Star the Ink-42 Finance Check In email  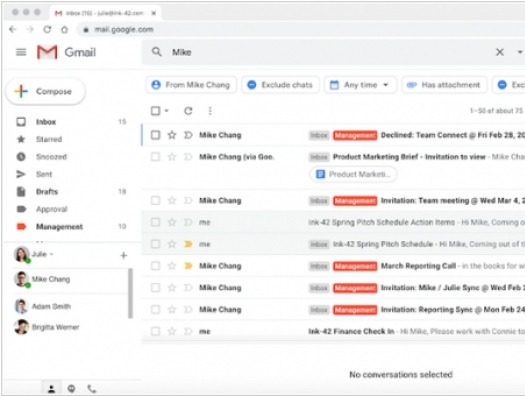pos(172,331)
